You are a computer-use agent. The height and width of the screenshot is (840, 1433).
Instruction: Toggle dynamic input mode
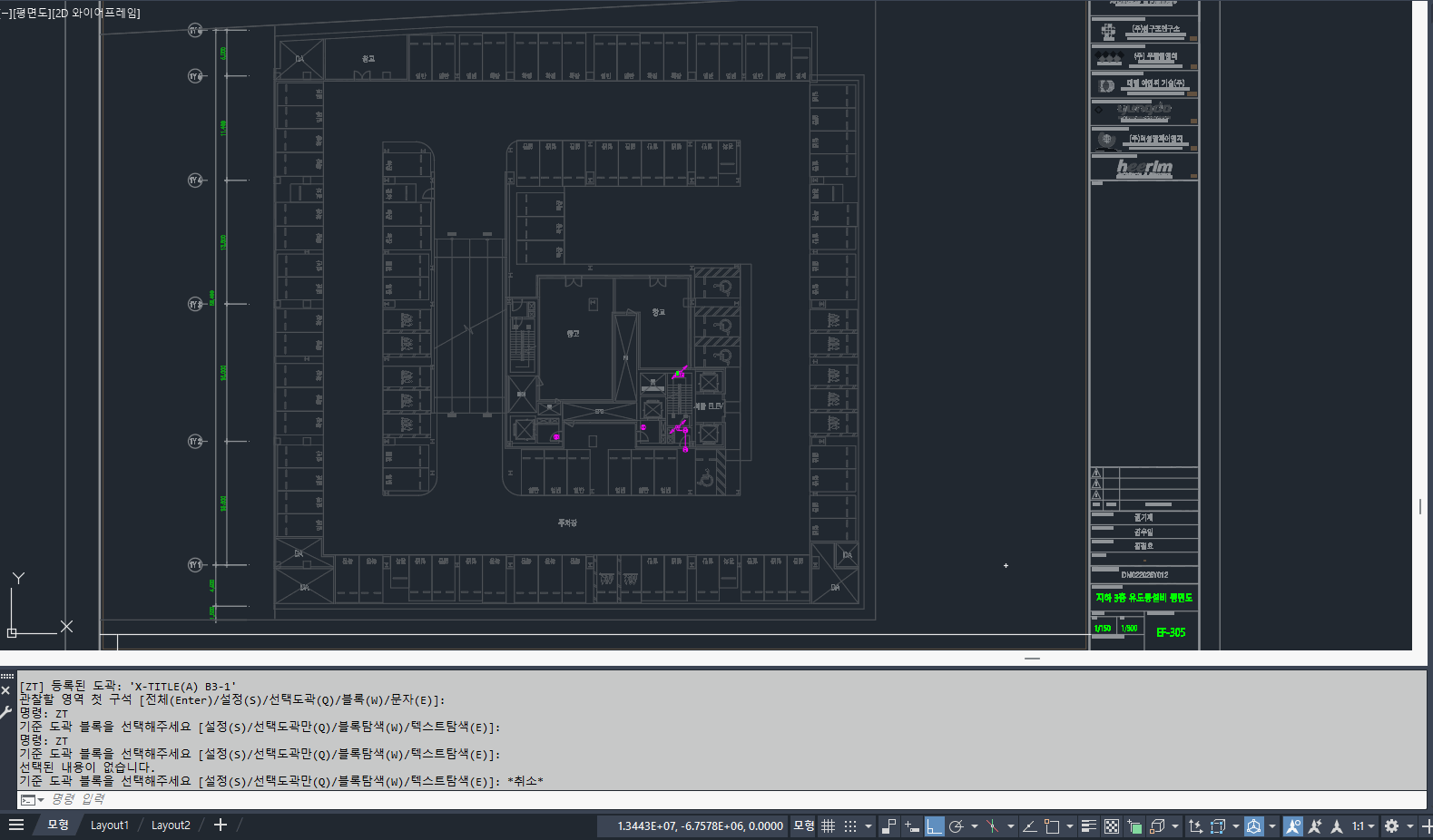click(912, 826)
